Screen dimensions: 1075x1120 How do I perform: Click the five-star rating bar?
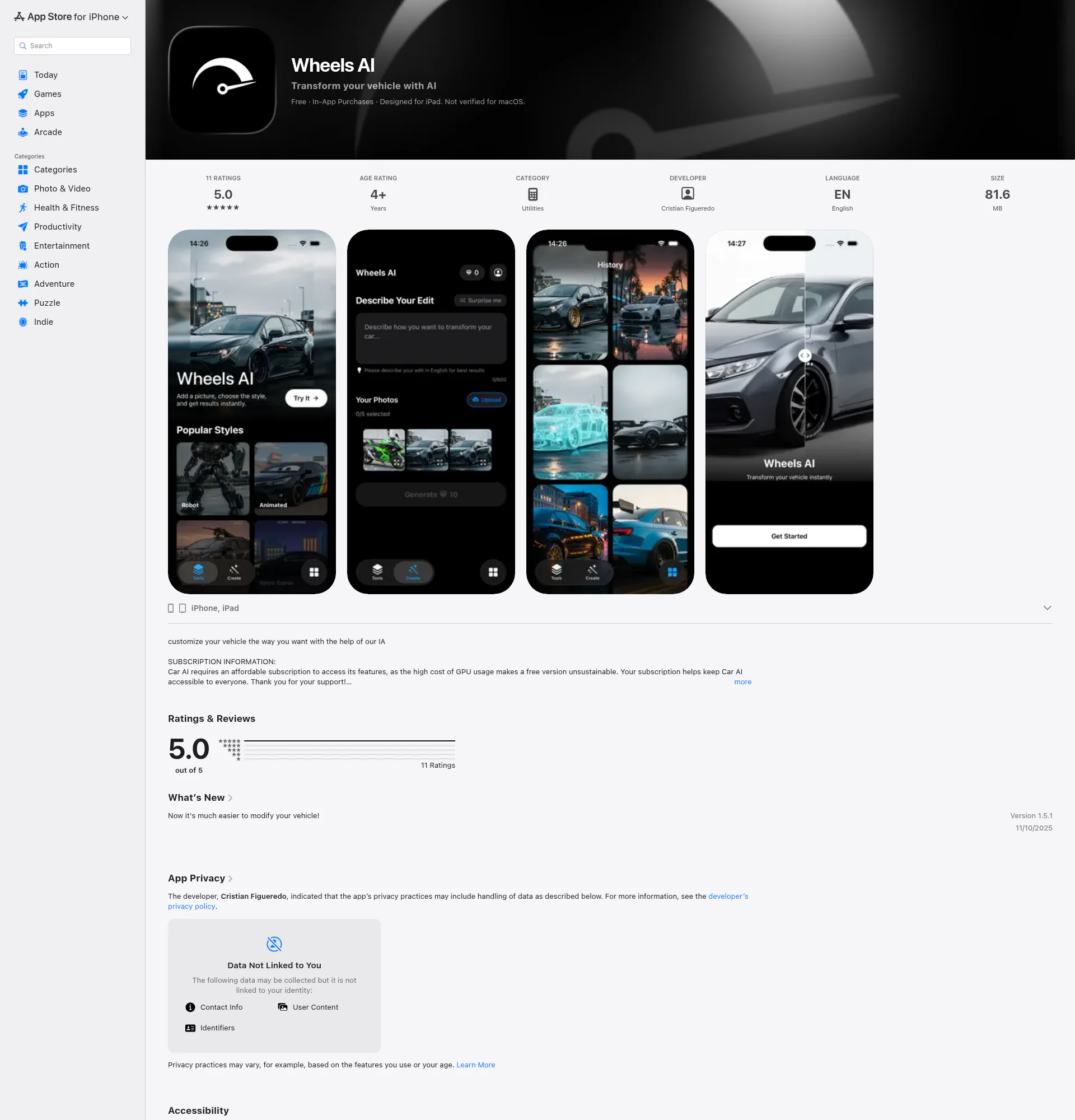point(349,741)
